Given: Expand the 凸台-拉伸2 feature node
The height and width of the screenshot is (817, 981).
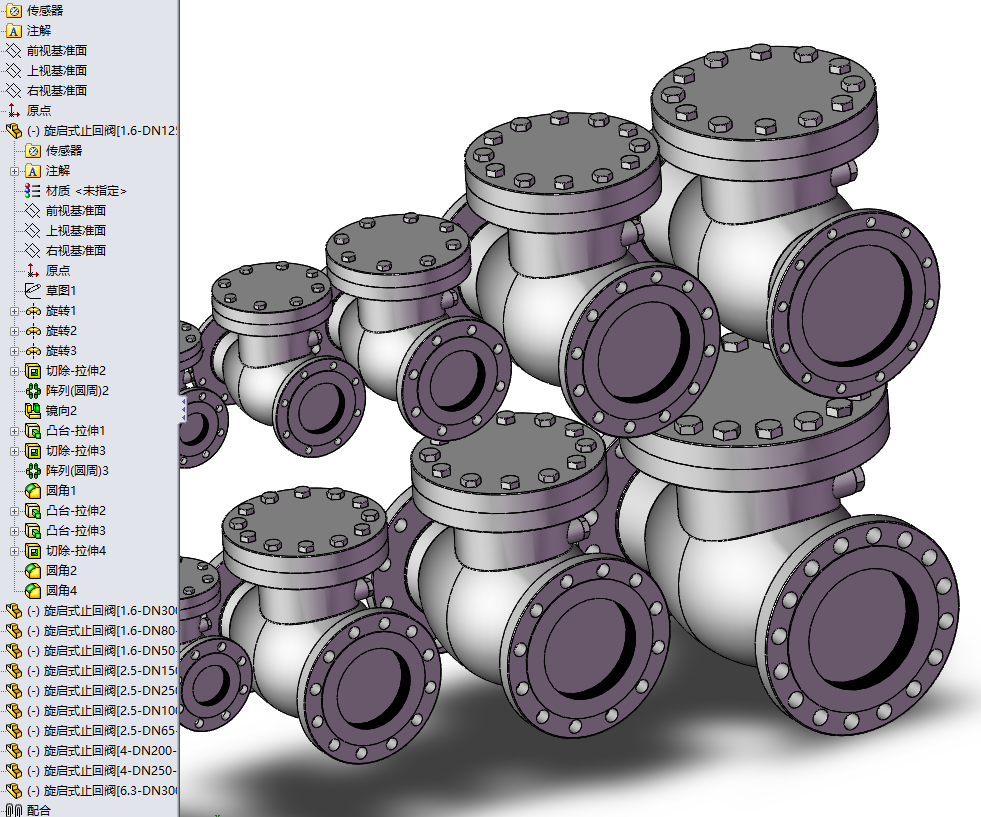Looking at the screenshot, I should (14, 511).
